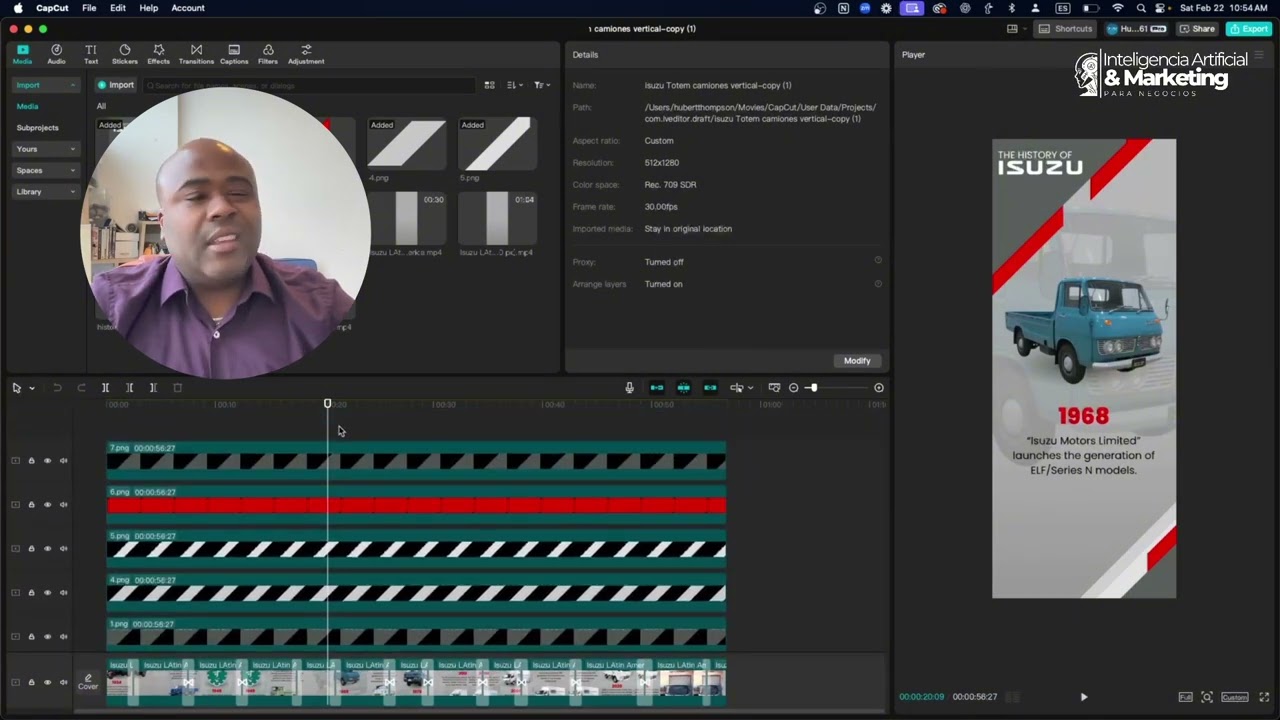Mute the 1.png track speaker icon
1280x720 pixels.
[63, 637]
